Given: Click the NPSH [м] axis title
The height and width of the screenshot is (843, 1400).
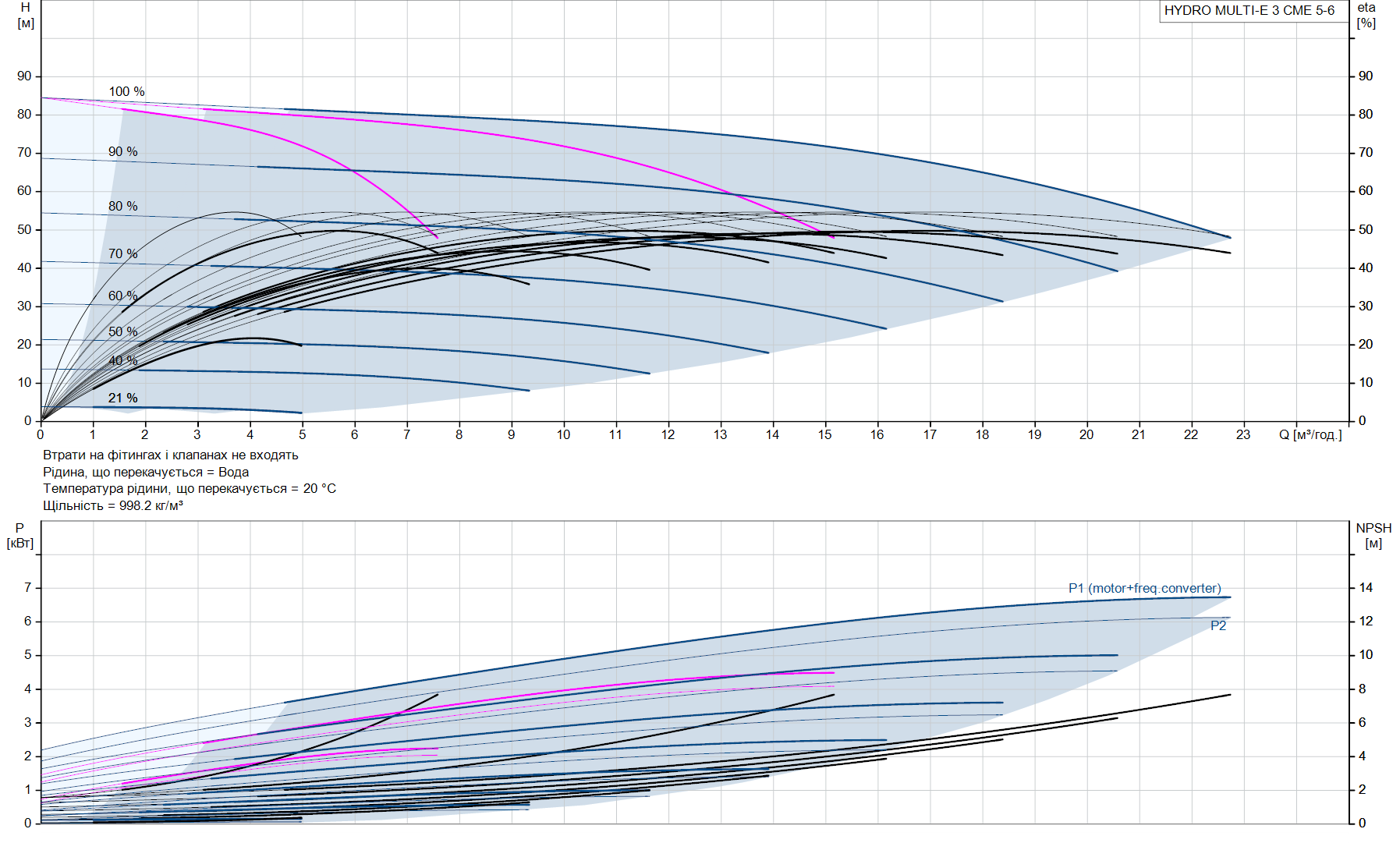Looking at the screenshot, I should (1373, 535).
